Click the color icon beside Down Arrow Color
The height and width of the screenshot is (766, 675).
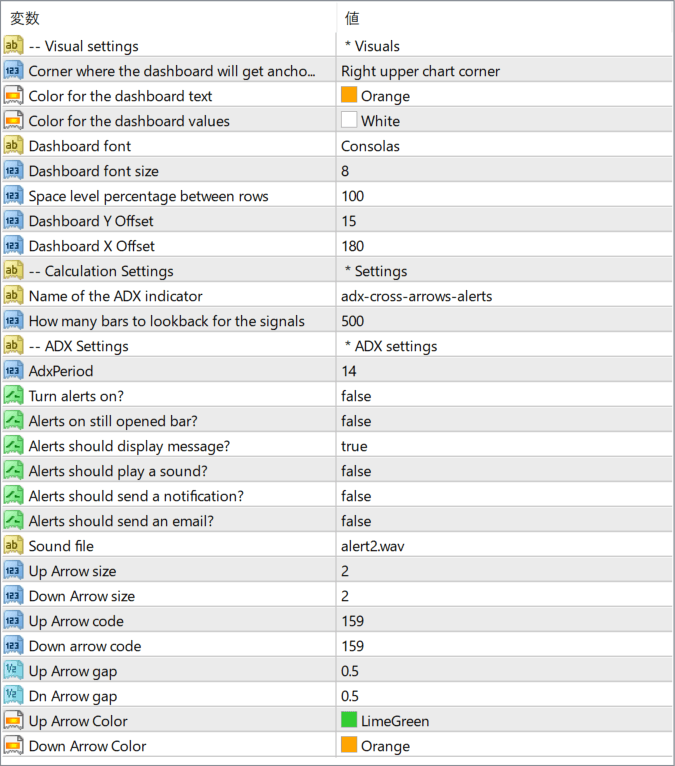coord(13,746)
